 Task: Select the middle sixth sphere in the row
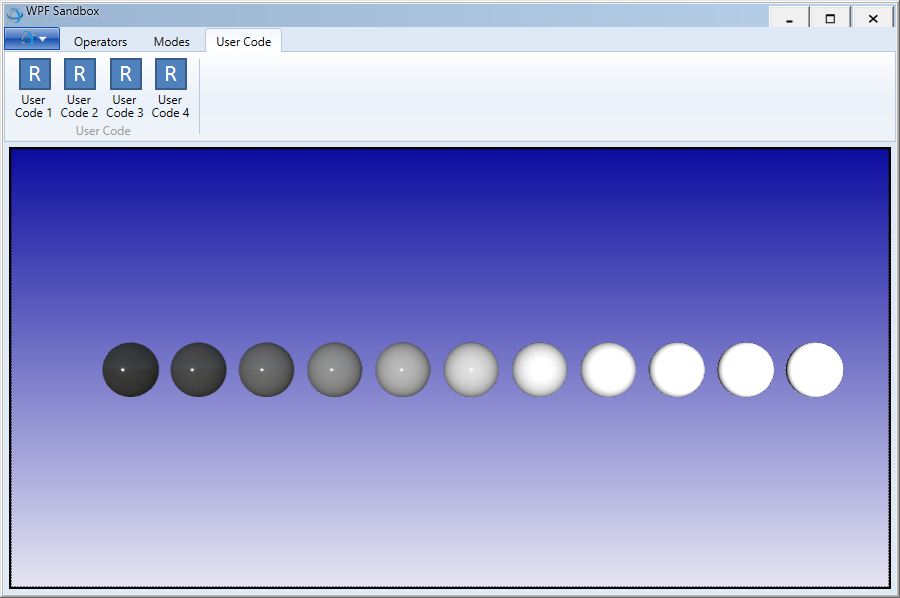471,369
